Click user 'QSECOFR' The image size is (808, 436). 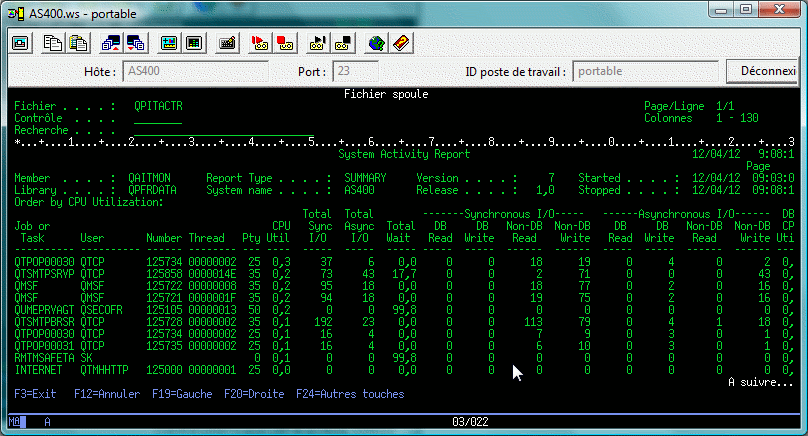102,310
